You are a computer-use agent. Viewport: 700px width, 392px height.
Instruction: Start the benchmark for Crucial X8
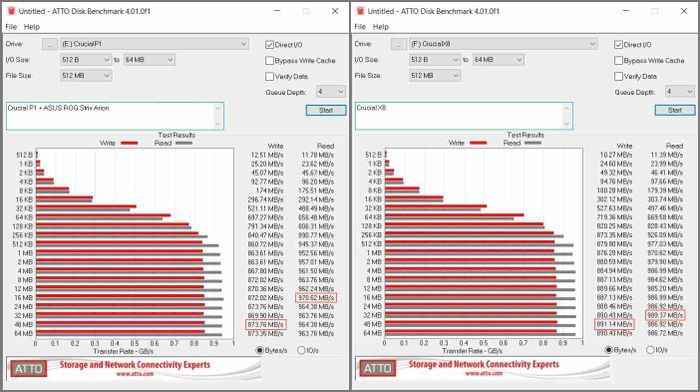click(x=675, y=110)
